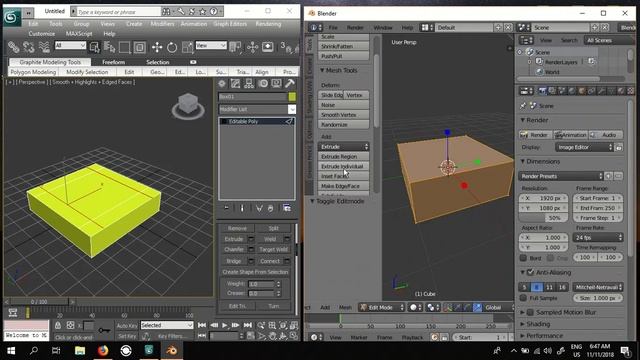The width and height of the screenshot is (640, 360).
Task: Switch to the Freeform ribbon tab
Action: click(x=113, y=62)
